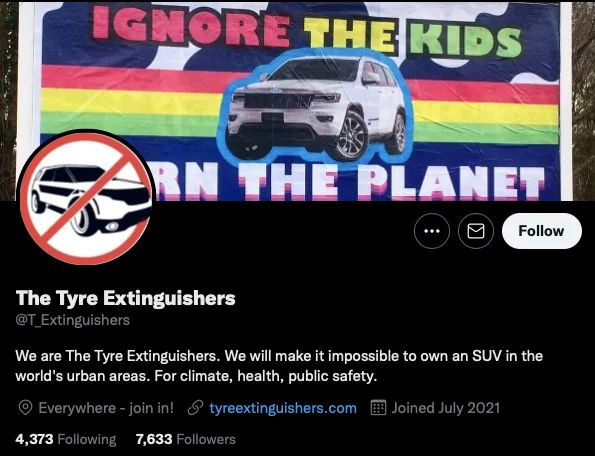Click the Everywhere - join in! location text
This screenshot has width=595, height=456.
tap(106, 408)
